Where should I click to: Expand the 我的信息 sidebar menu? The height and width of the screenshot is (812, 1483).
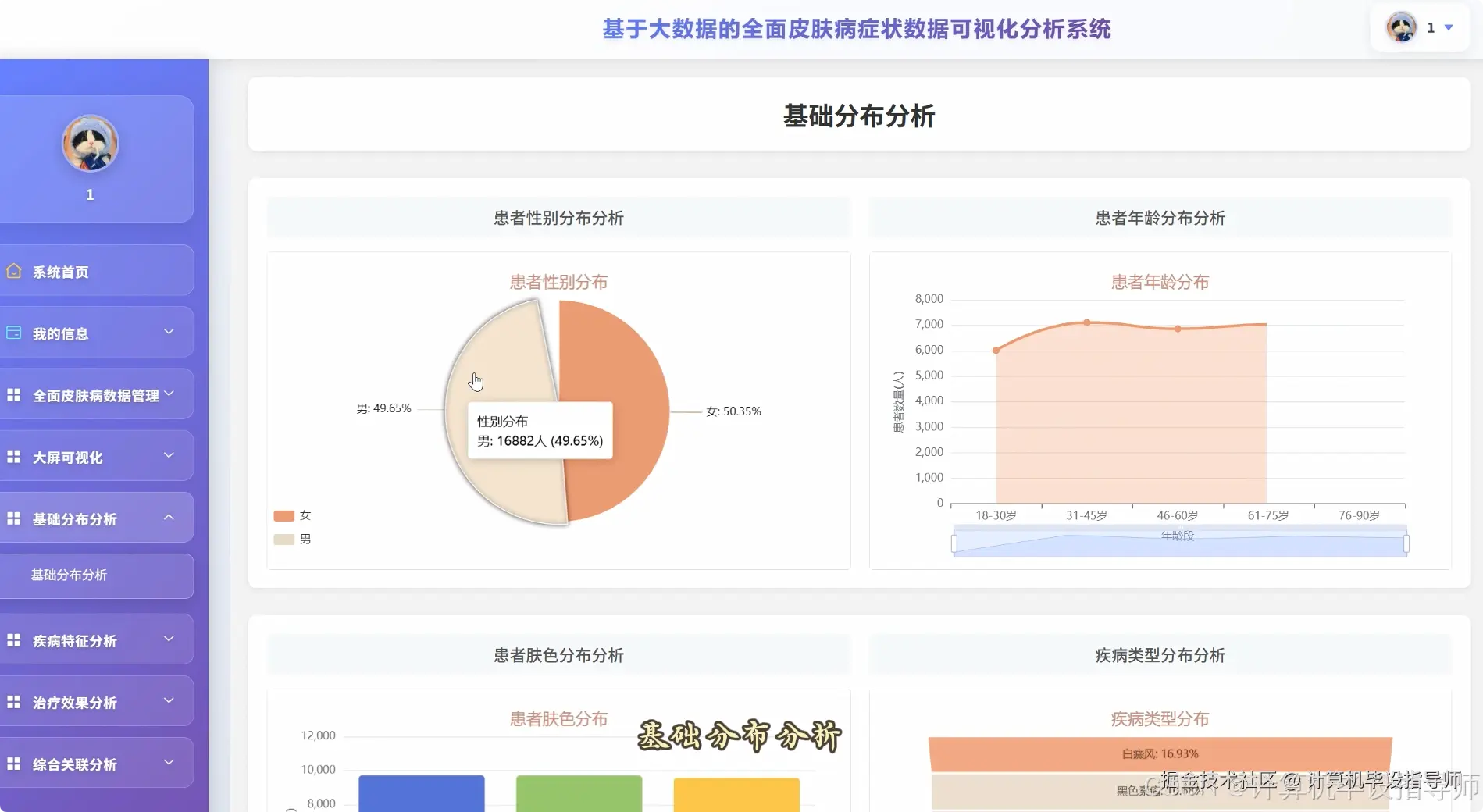168,333
